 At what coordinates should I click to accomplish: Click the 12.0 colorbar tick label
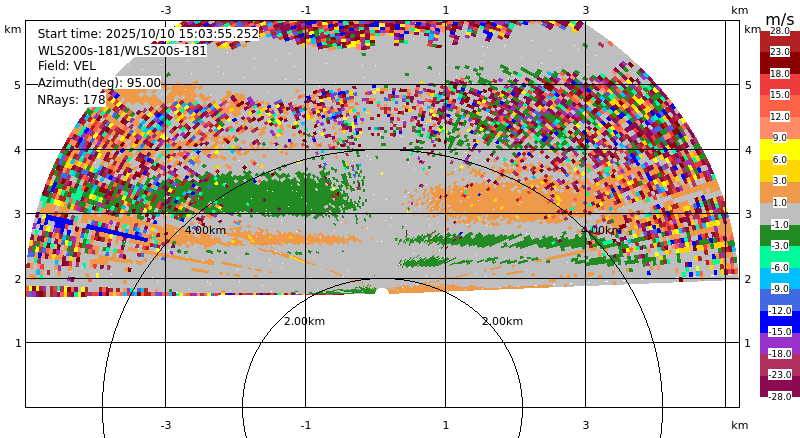[780, 116]
